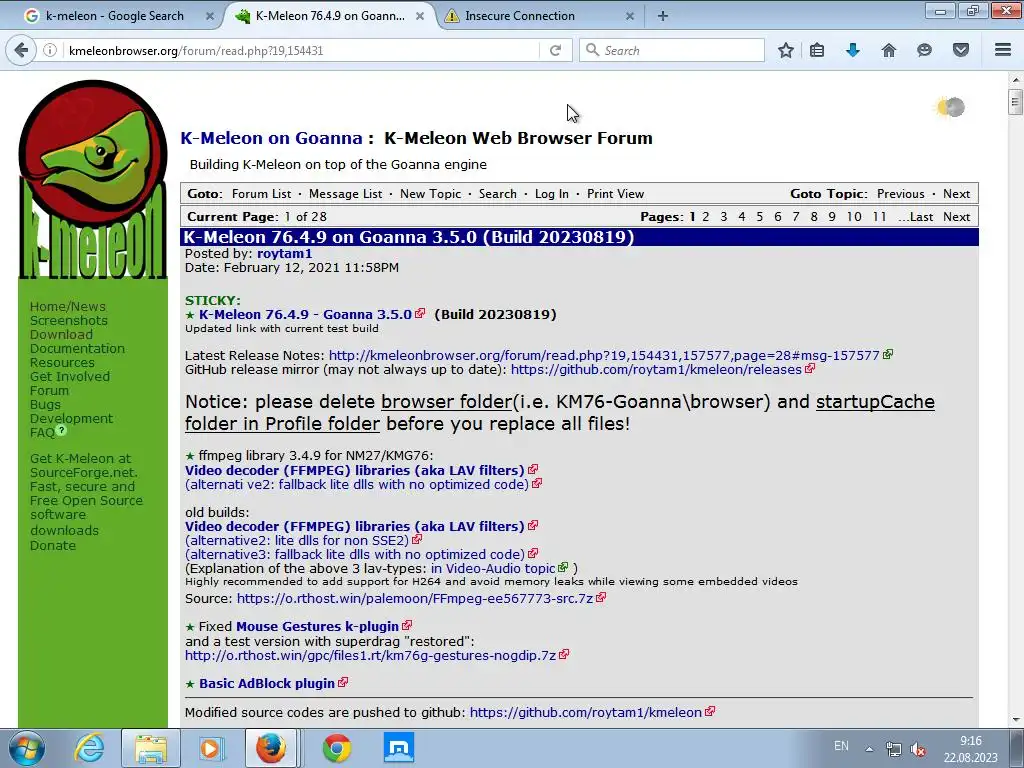Image resolution: width=1024 pixels, height=768 pixels.
Task: Open Maxthon browser icon in taskbar
Action: pos(399,748)
